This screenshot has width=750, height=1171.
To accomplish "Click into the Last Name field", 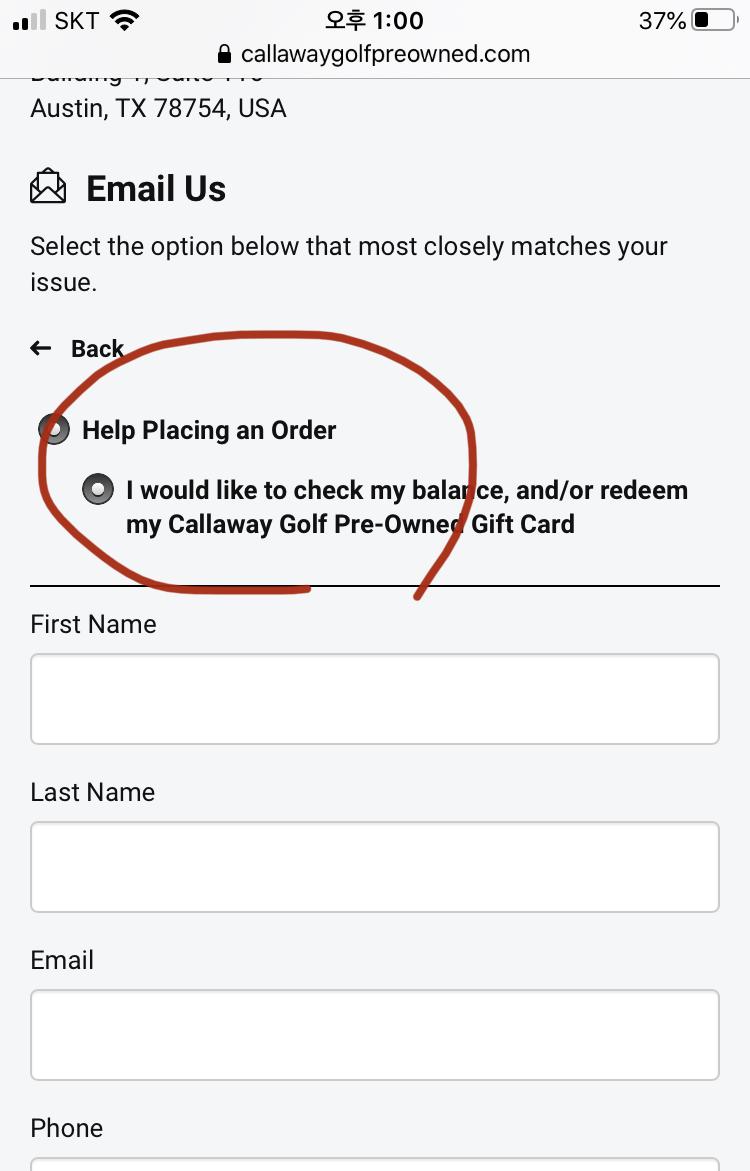I will pos(375,867).
